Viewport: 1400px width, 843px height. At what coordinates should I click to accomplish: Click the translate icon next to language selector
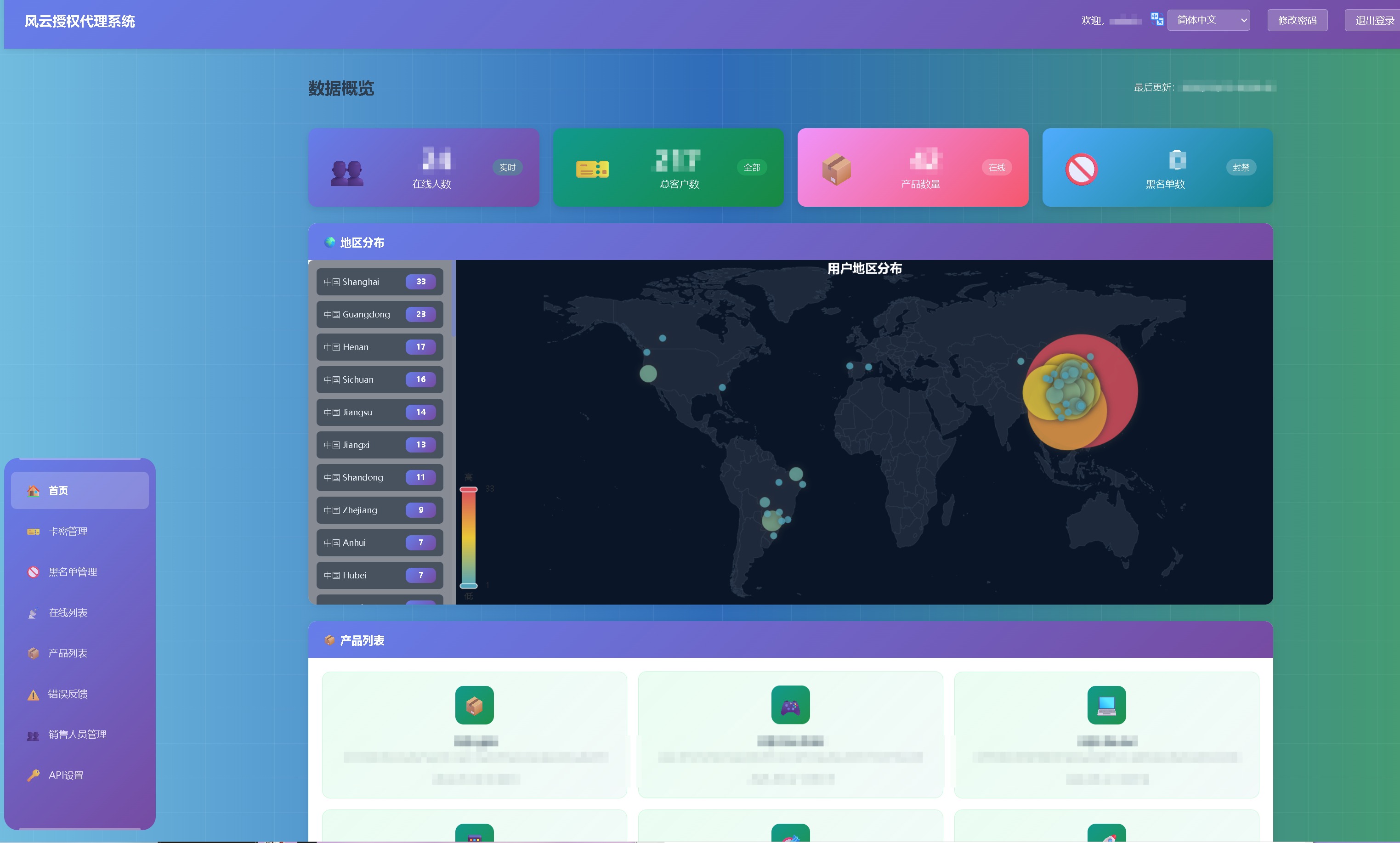click(1157, 19)
